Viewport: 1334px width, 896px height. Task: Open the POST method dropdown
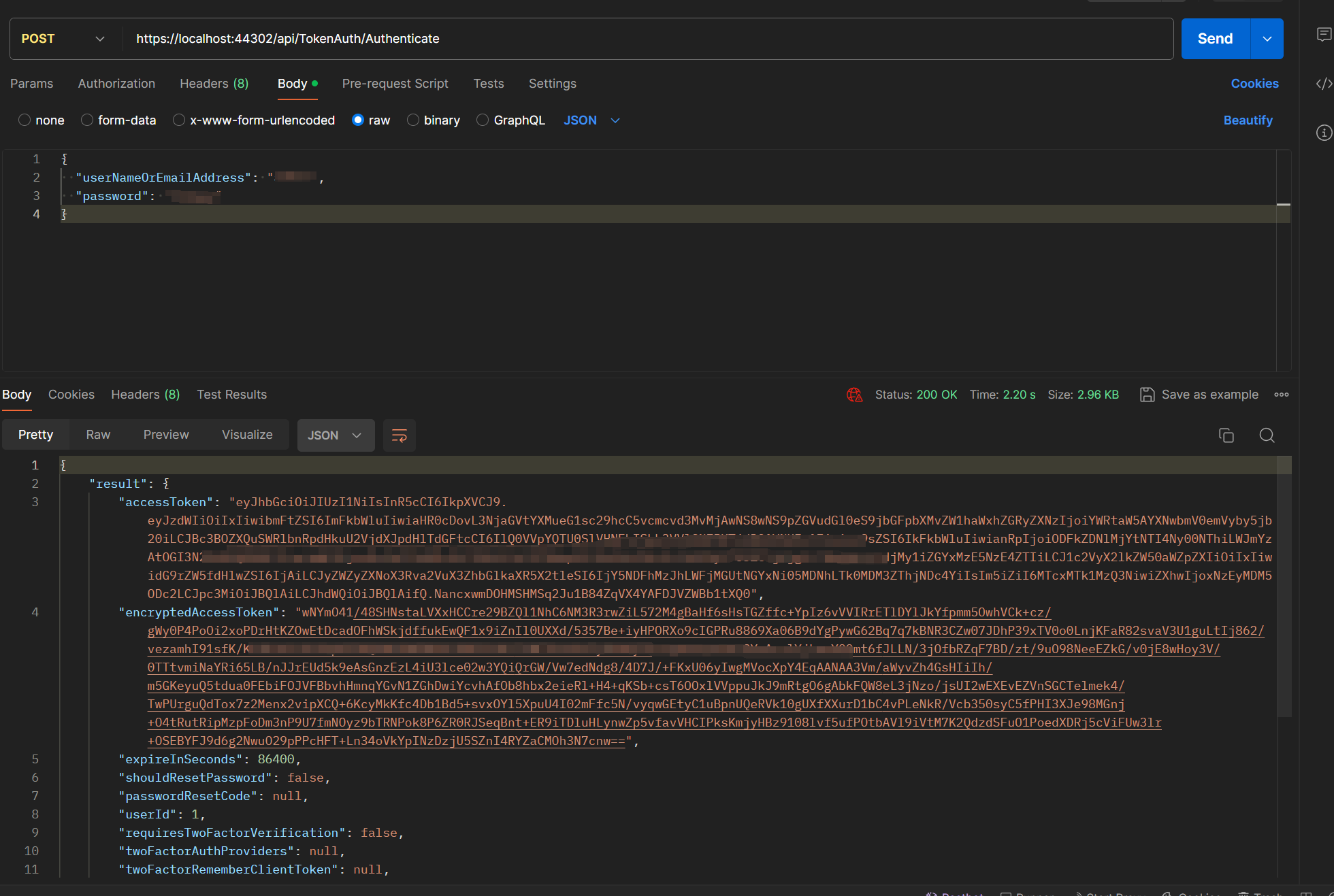[65, 39]
